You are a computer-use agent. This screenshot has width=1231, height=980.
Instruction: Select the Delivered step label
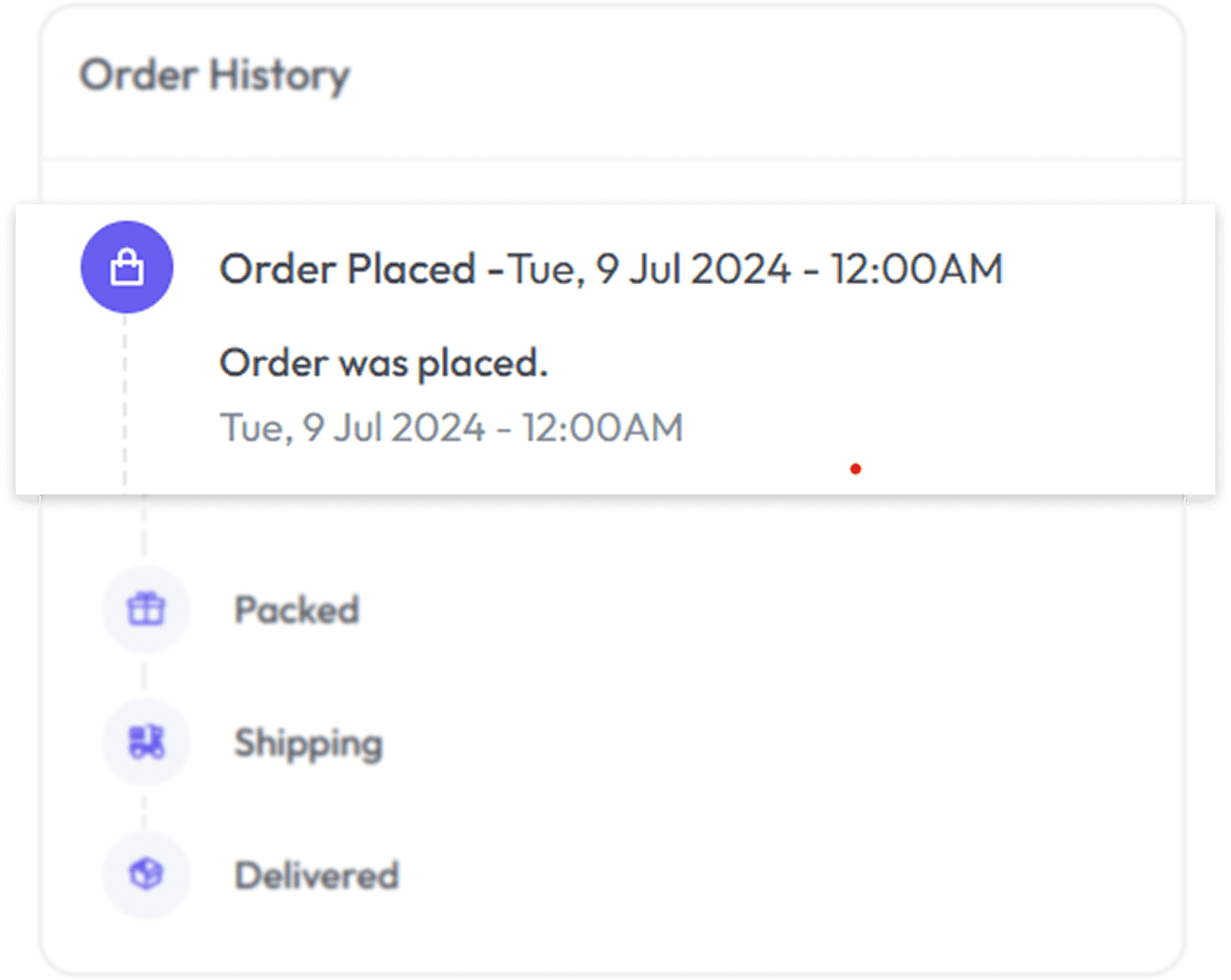click(x=316, y=875)
